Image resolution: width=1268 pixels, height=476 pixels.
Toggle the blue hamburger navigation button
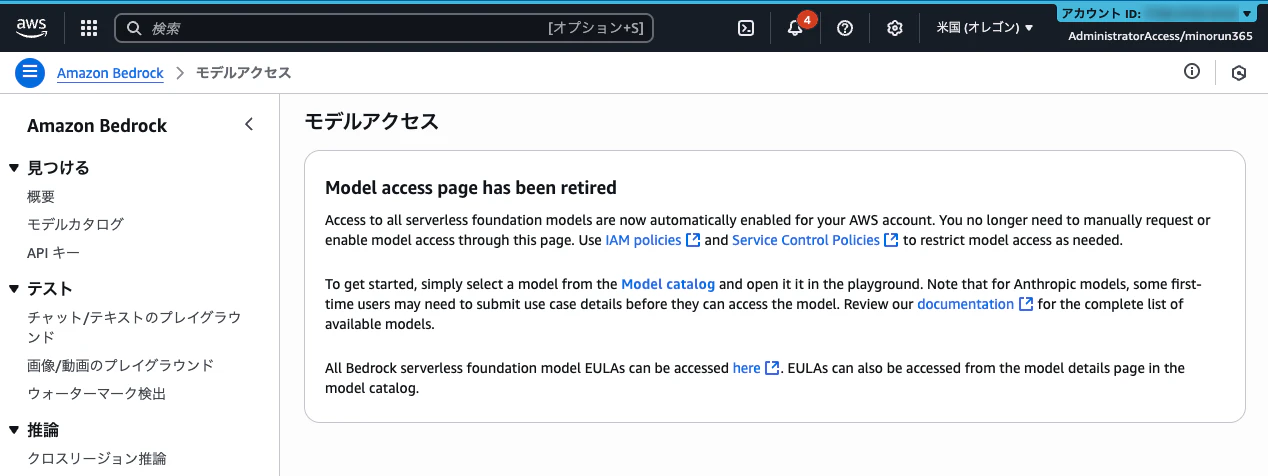coord(30,73)
